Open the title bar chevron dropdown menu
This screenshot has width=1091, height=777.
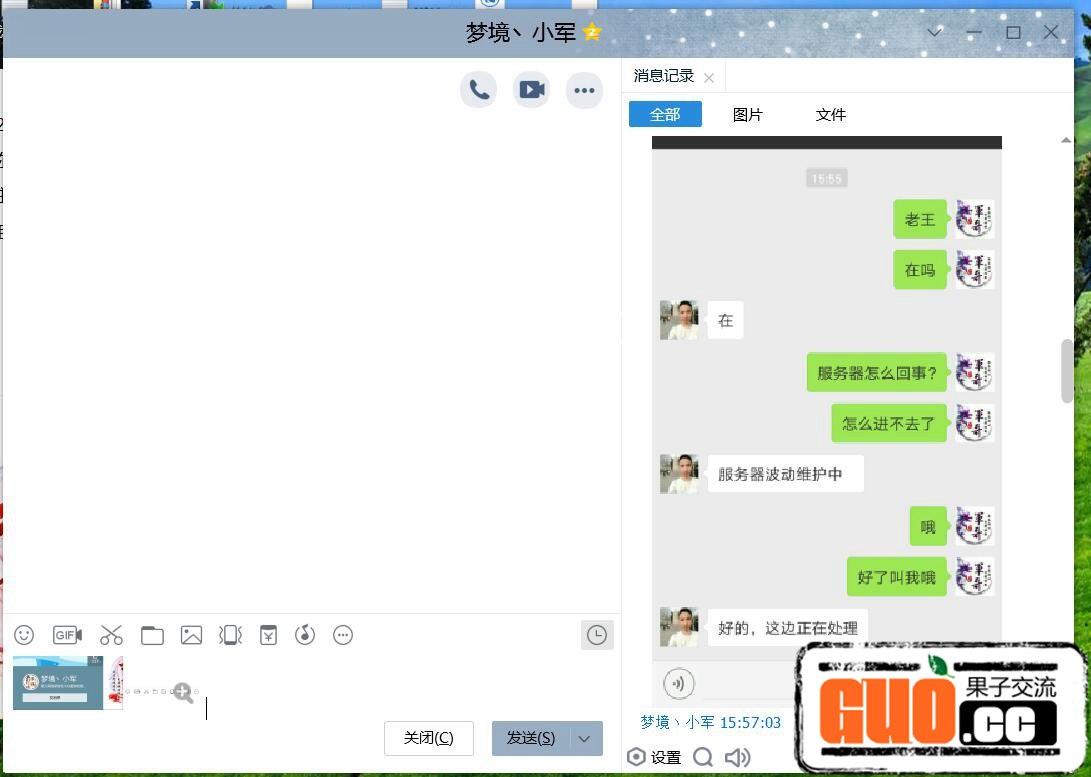point(935,32)
